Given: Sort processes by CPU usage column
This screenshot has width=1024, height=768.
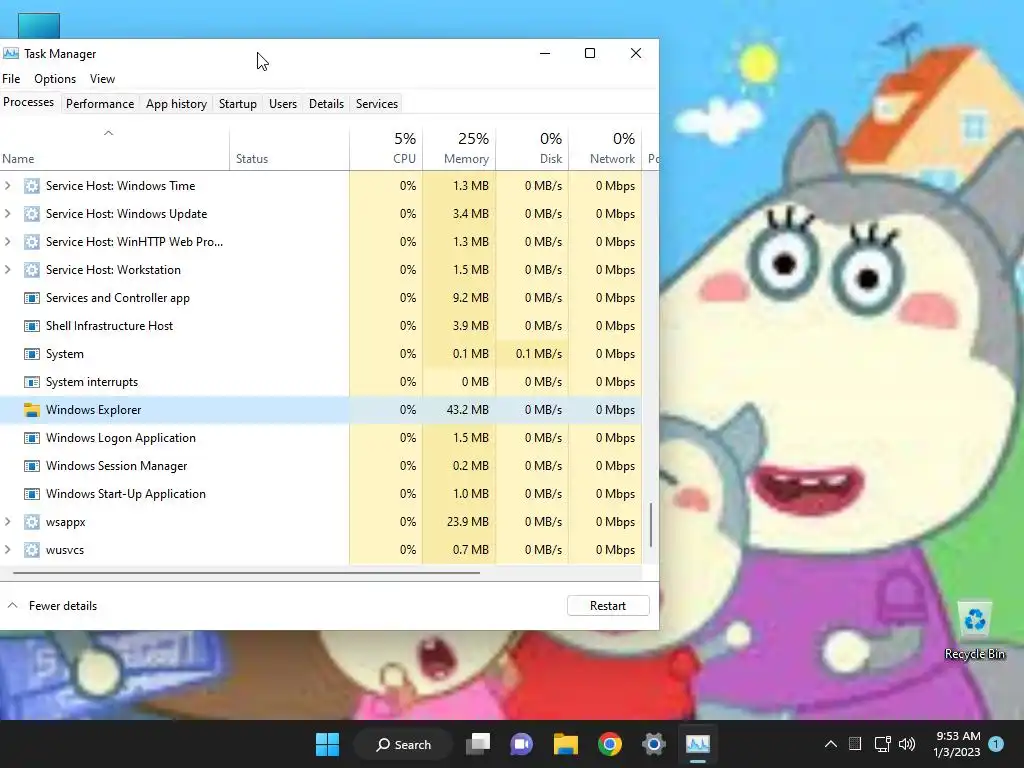Looking at the screenshot, I should 386,149.
